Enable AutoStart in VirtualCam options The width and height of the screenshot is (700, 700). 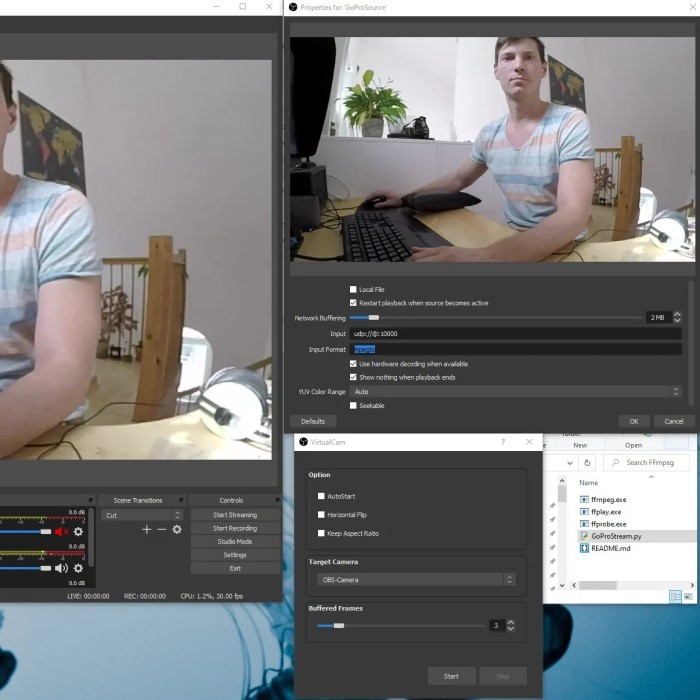(x=321, y=496)
